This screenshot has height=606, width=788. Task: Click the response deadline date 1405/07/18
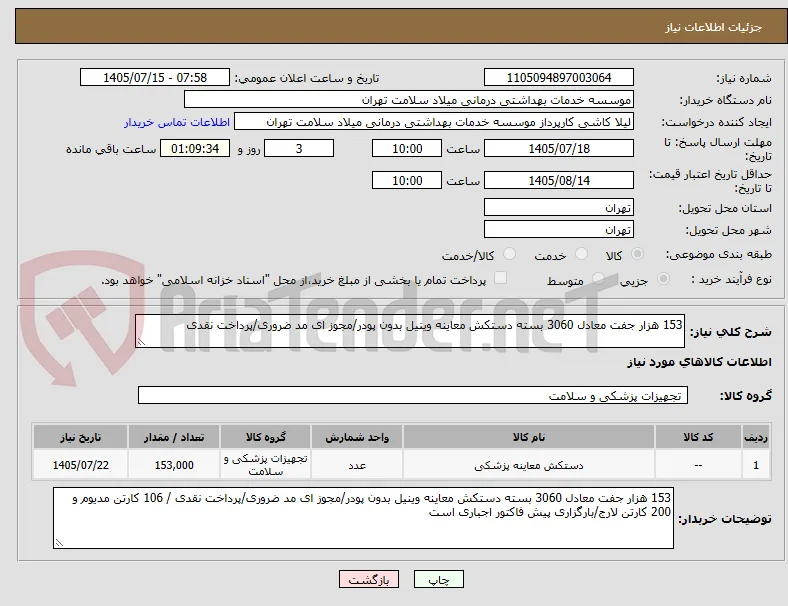click(559, 149)
